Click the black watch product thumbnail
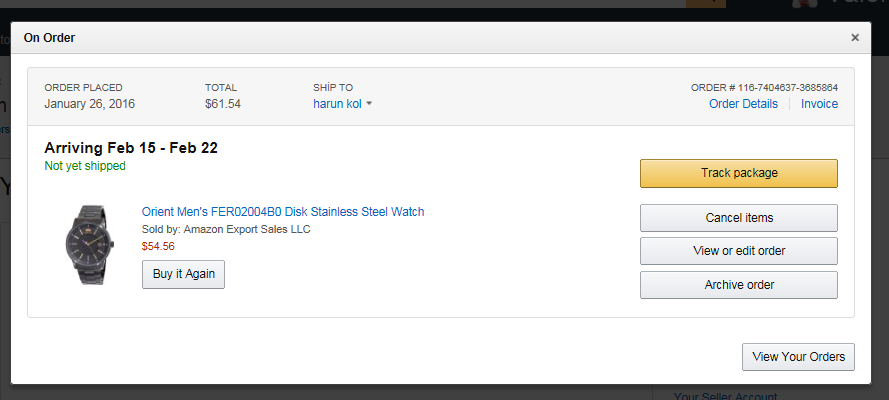889x400 pixels. point(89,246)
